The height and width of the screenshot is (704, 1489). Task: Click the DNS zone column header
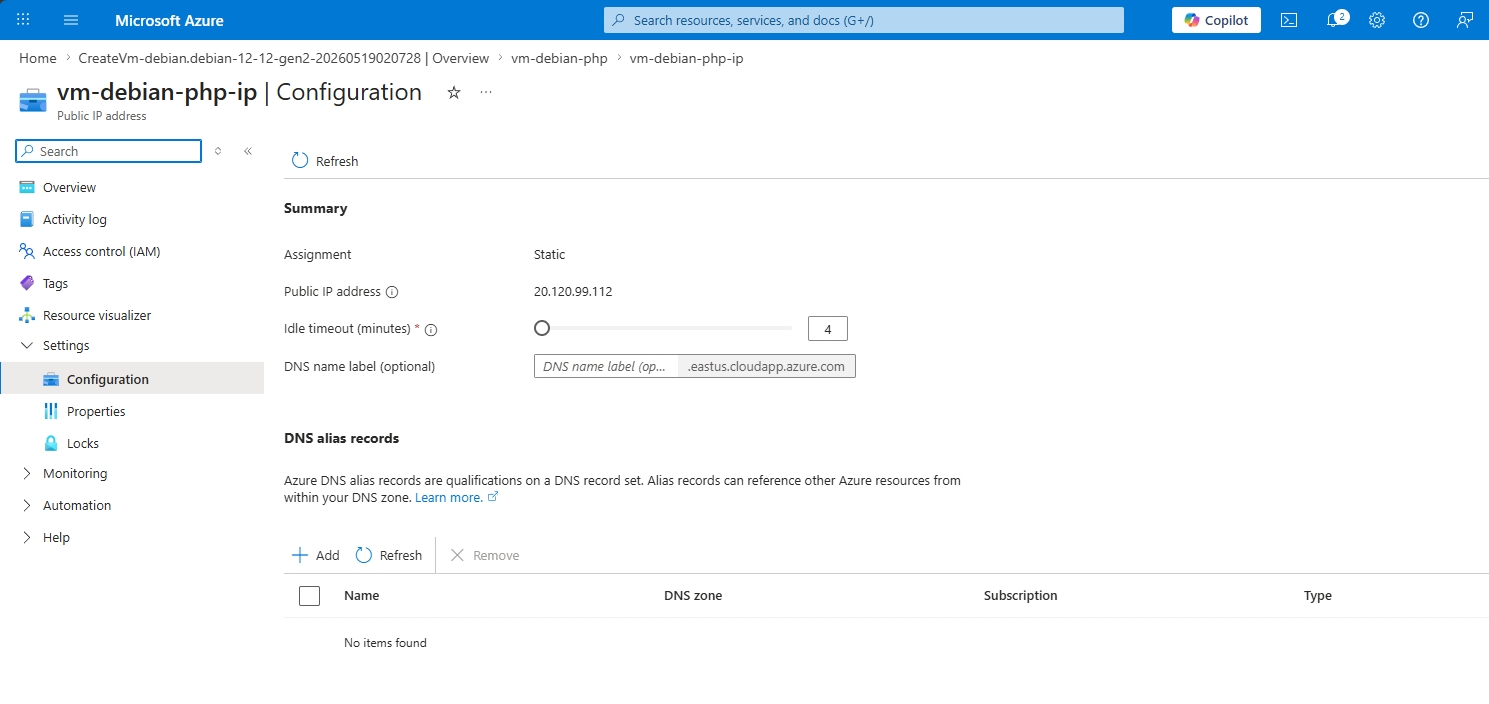click(x=693, y=595)
